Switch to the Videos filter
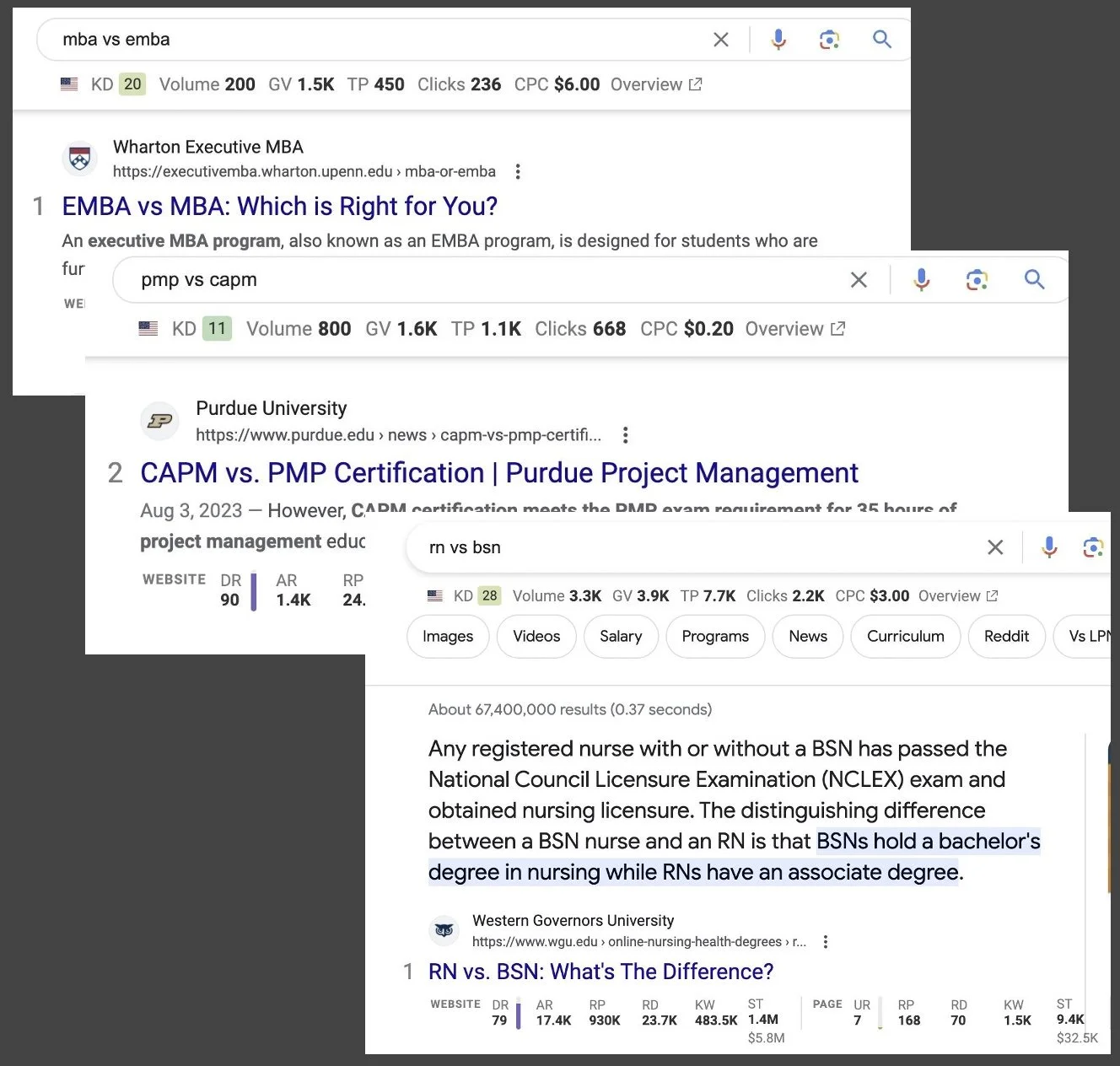This screenshot has width=1120, height=1066. pos(536,637)
